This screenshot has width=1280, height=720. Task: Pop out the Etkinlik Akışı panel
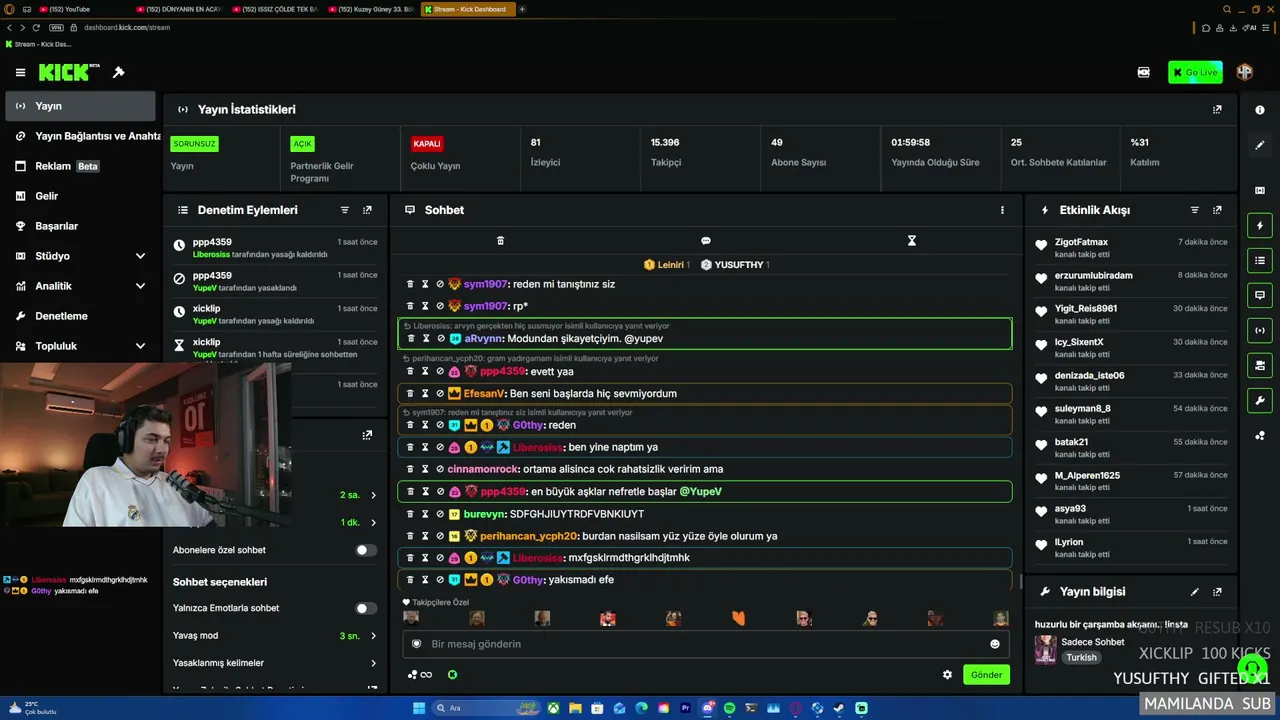pyautogui.click(x=1217, y=210)
